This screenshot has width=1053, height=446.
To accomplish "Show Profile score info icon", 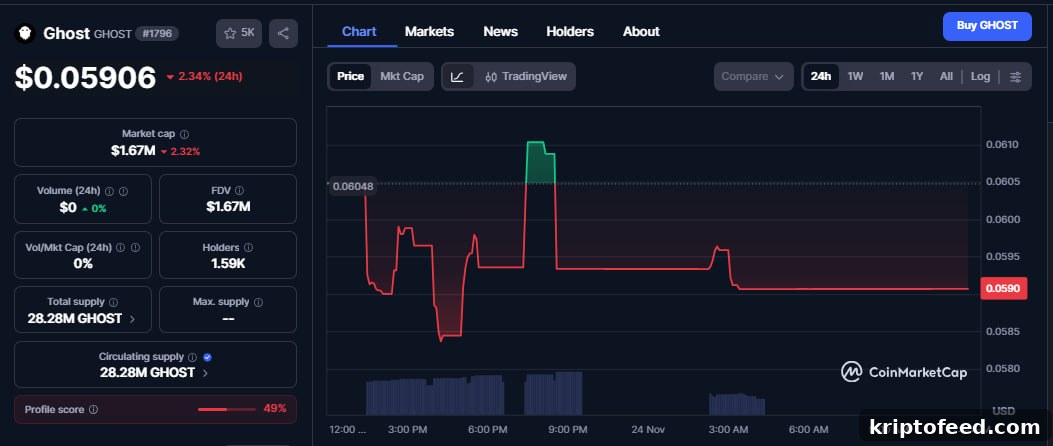I will pyautogui.click(x=94, y=409).
